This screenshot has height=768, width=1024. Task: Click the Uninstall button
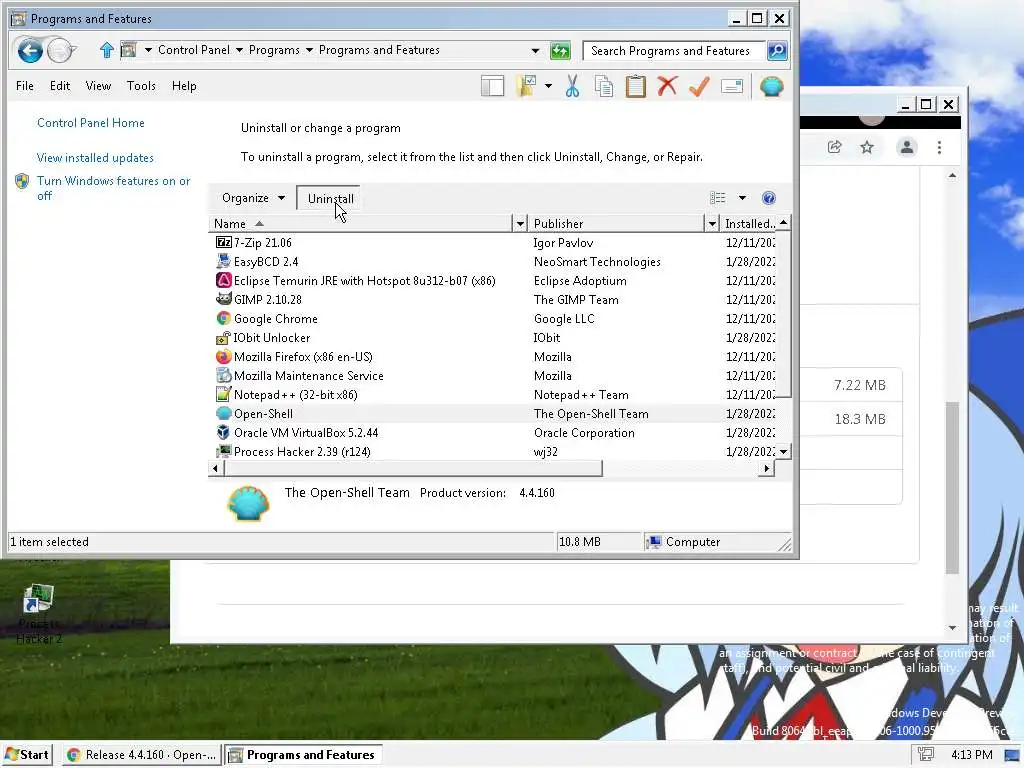330,199
